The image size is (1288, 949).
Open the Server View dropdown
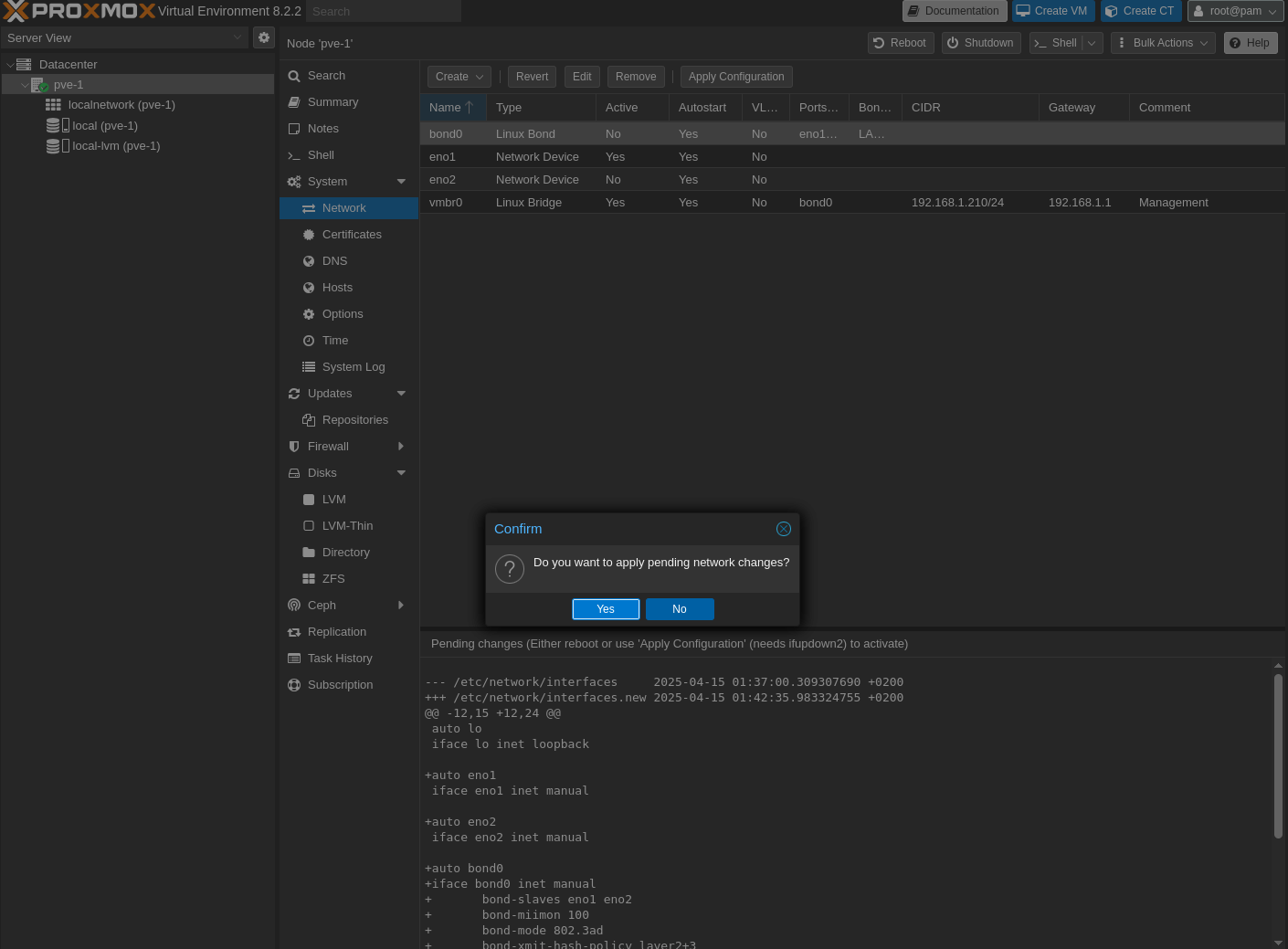coord(124,37)
